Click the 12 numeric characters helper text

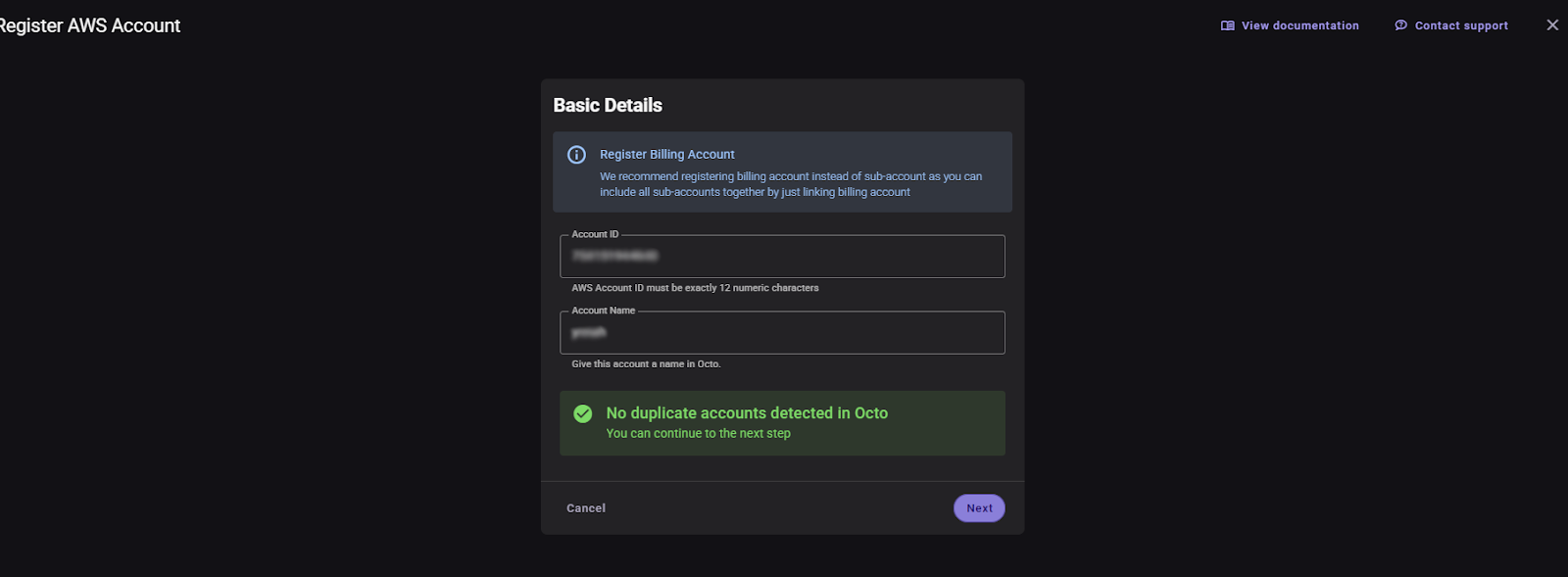[x=695, y=288]
